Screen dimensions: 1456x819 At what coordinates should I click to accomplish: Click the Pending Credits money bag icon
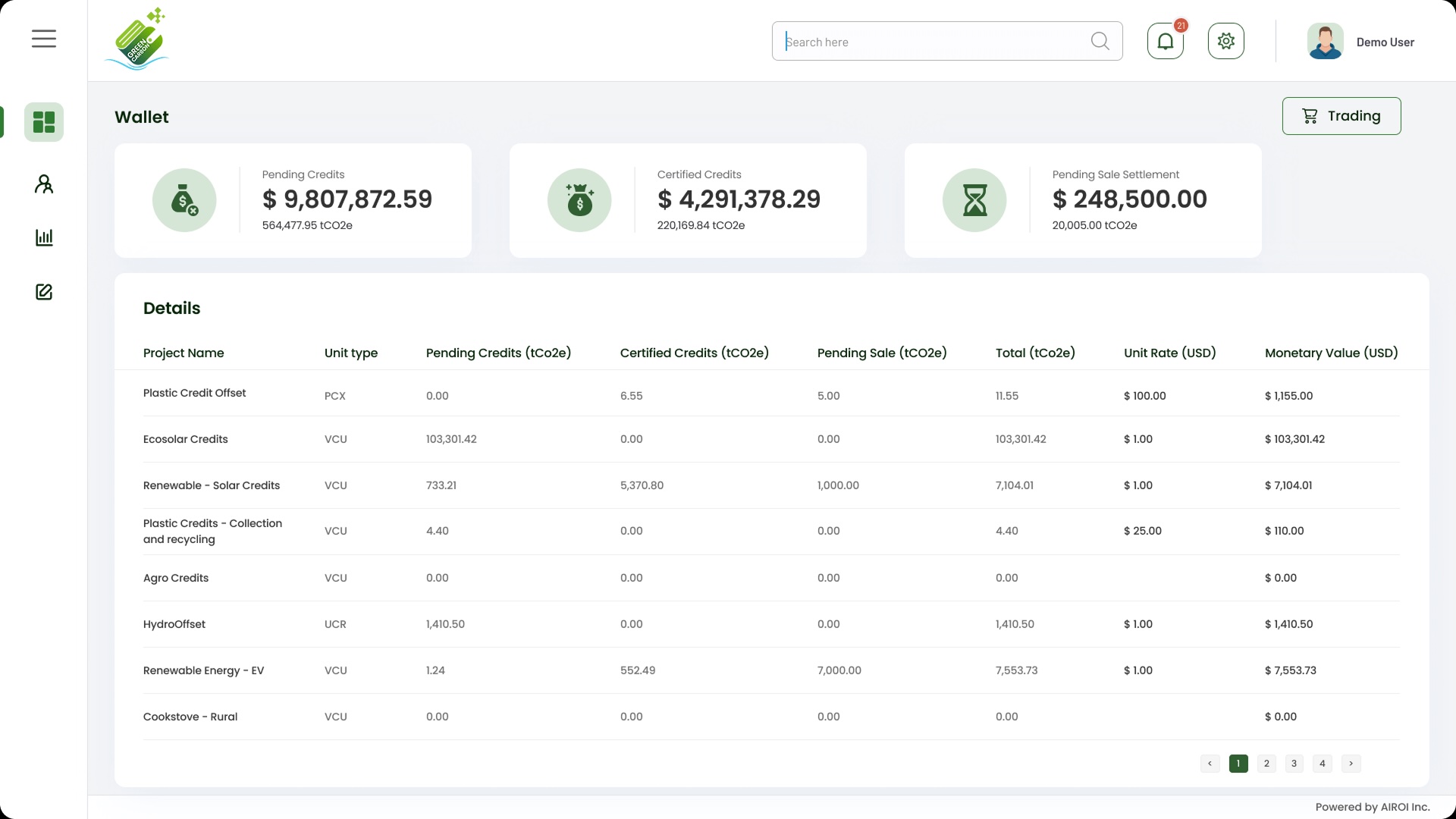184,200
